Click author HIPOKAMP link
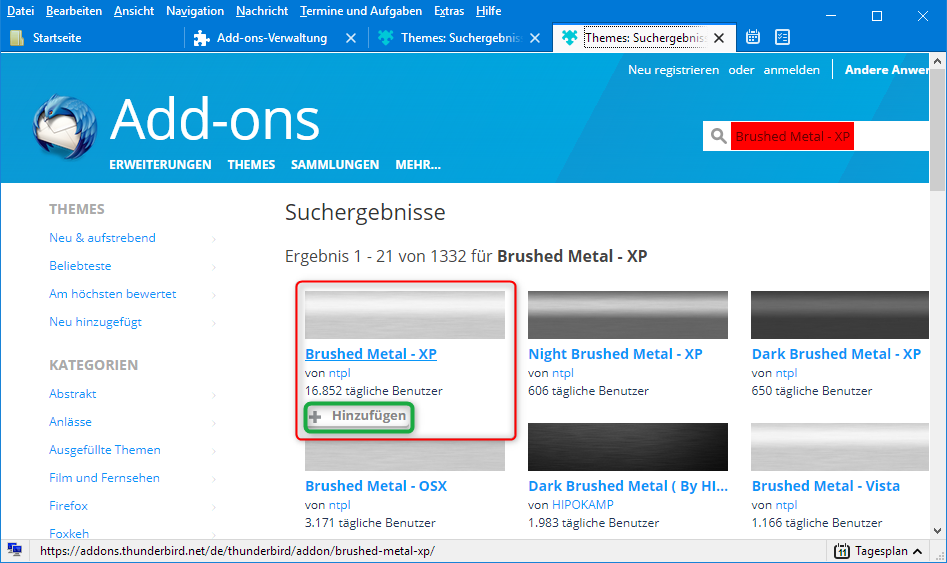This screenshot has height=563, width=947. pos(583,505)
